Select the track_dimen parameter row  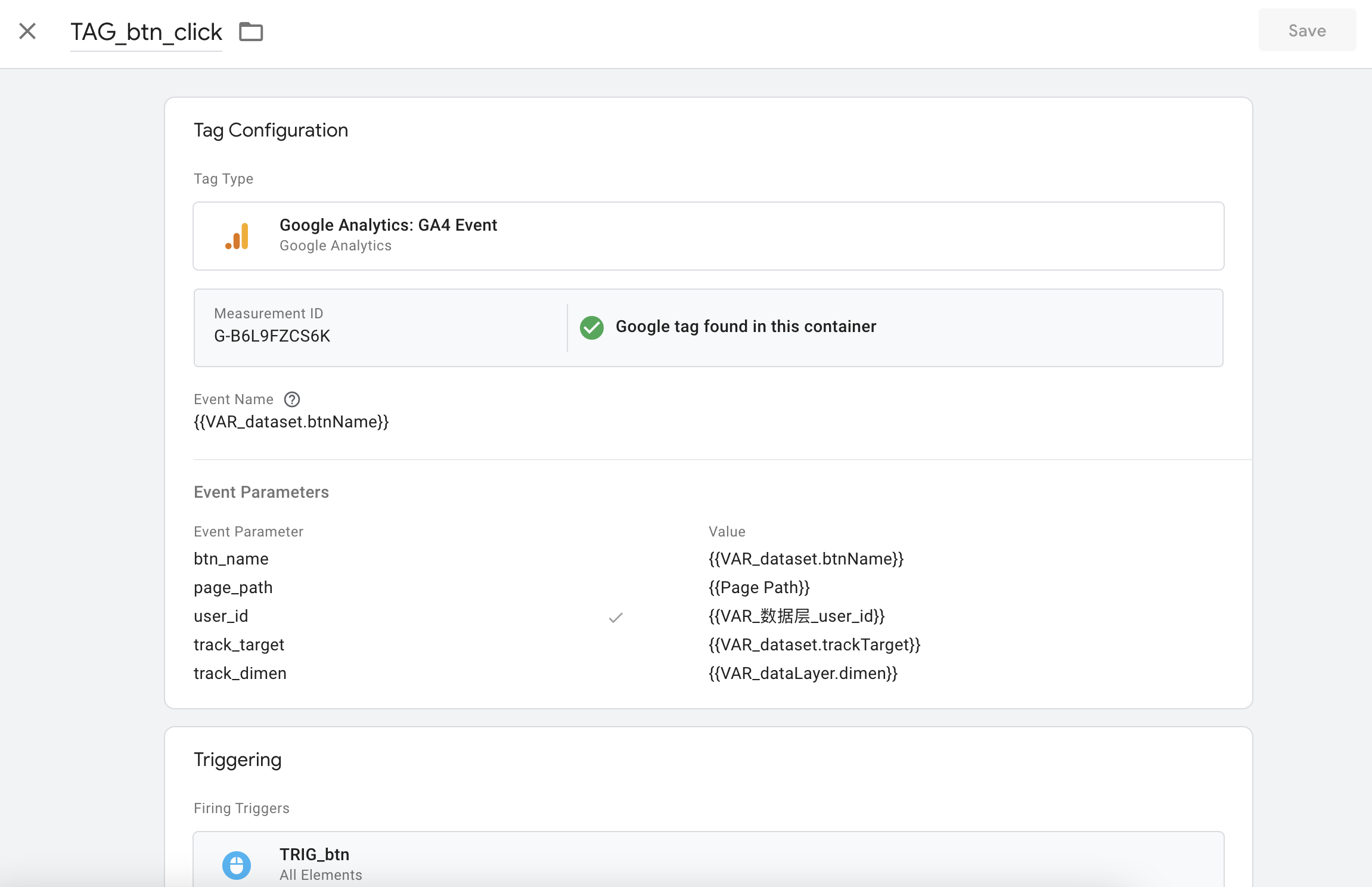(x=708, y=674)
